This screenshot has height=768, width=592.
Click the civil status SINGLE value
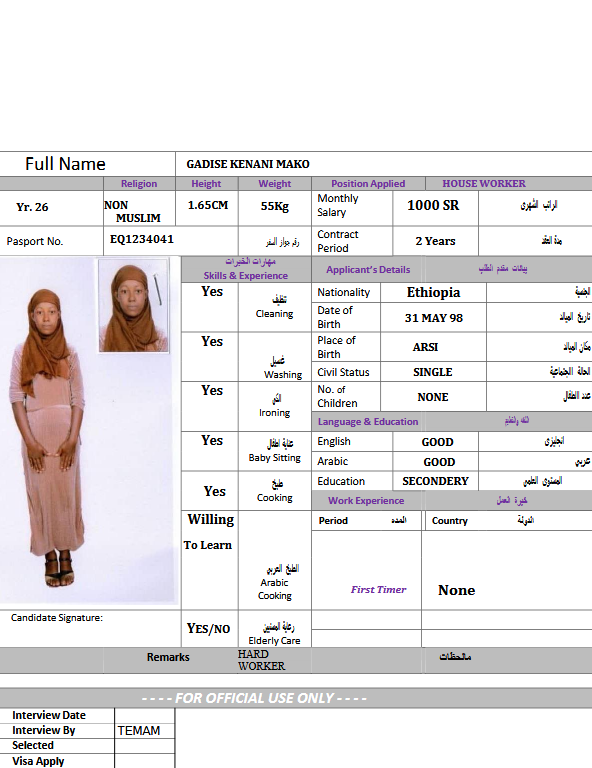(x=433, y=372)
